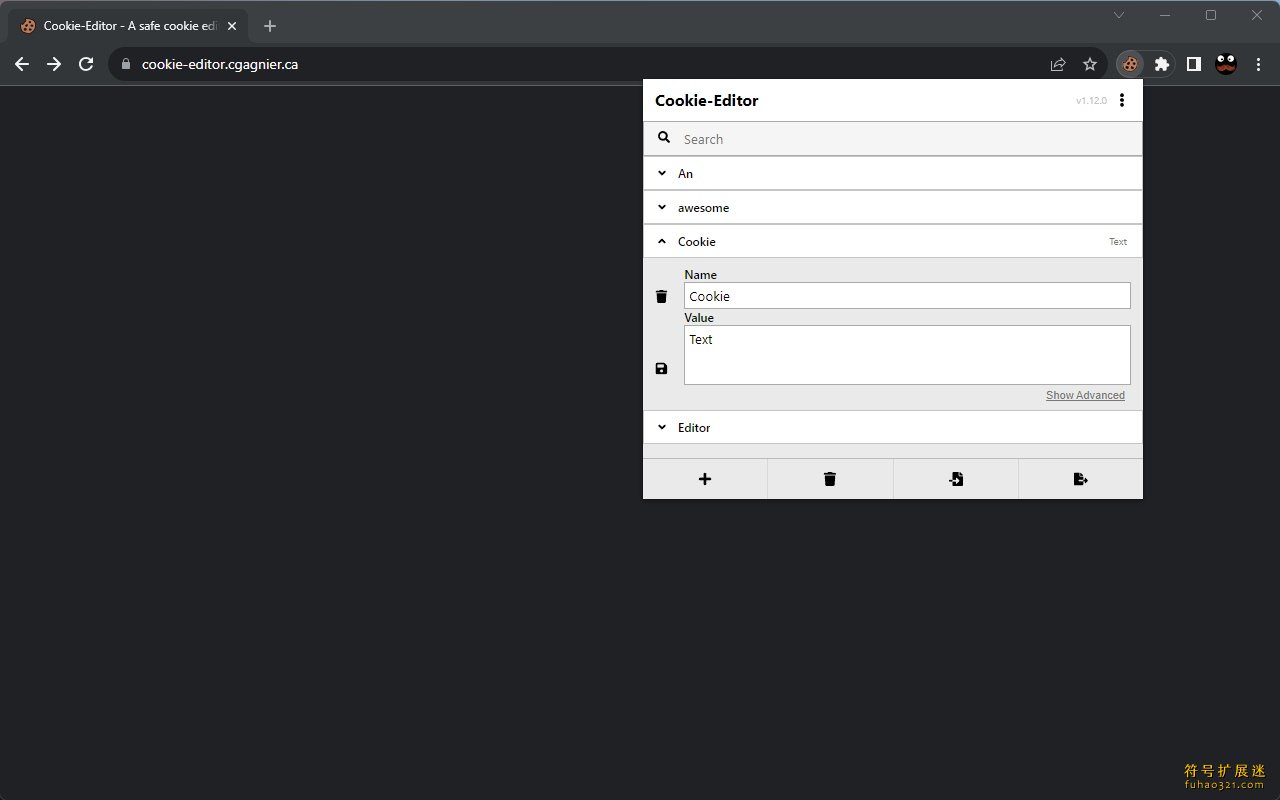The image size is (1280, 800).
Task: Expand the "An" cookie row
Action: click(892, 173)
